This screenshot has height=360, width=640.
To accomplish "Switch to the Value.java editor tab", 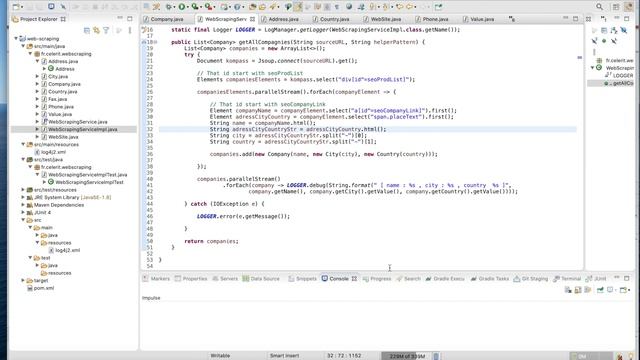I will click(482, 19).
